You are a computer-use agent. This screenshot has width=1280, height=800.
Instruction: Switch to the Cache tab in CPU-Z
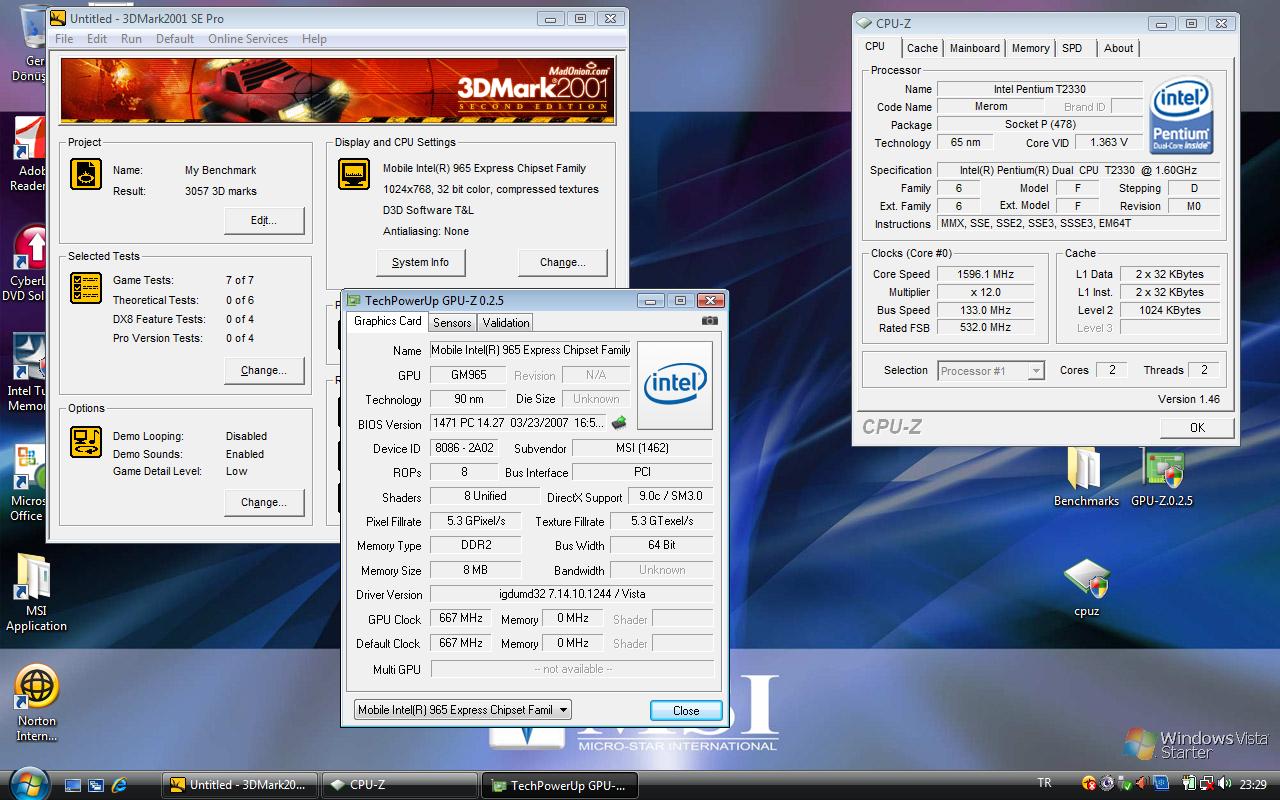point(922,48)
